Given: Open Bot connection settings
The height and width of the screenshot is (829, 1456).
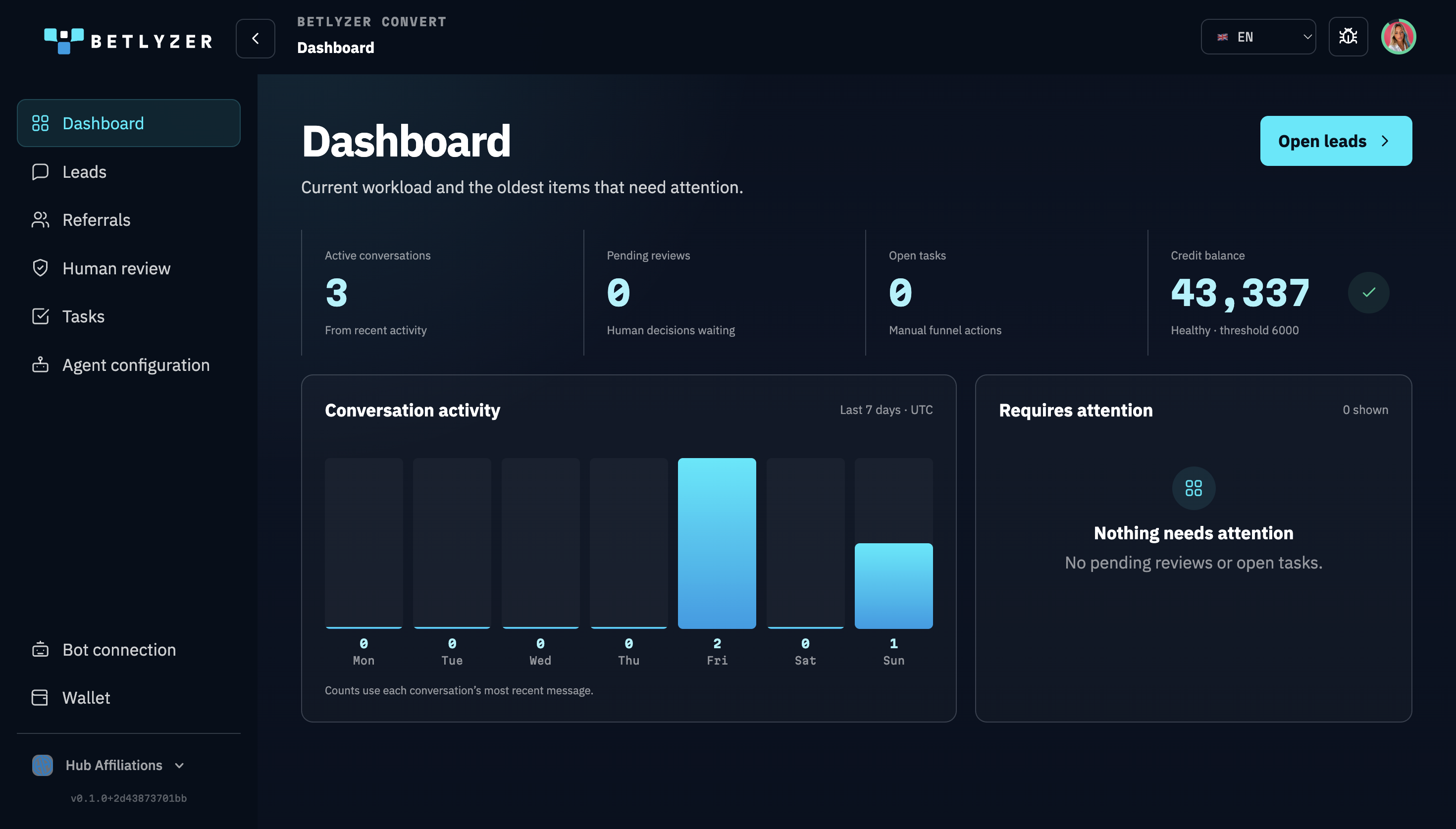Looking at the screenshot, I should [x=129, y=649].
